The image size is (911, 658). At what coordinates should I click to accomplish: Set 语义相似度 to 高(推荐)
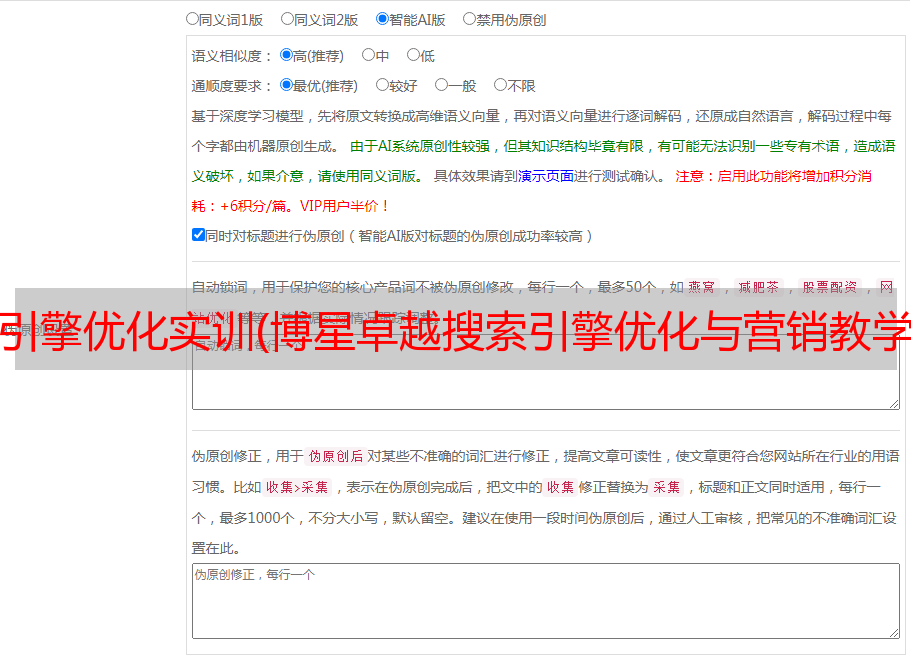click(286, 55)
